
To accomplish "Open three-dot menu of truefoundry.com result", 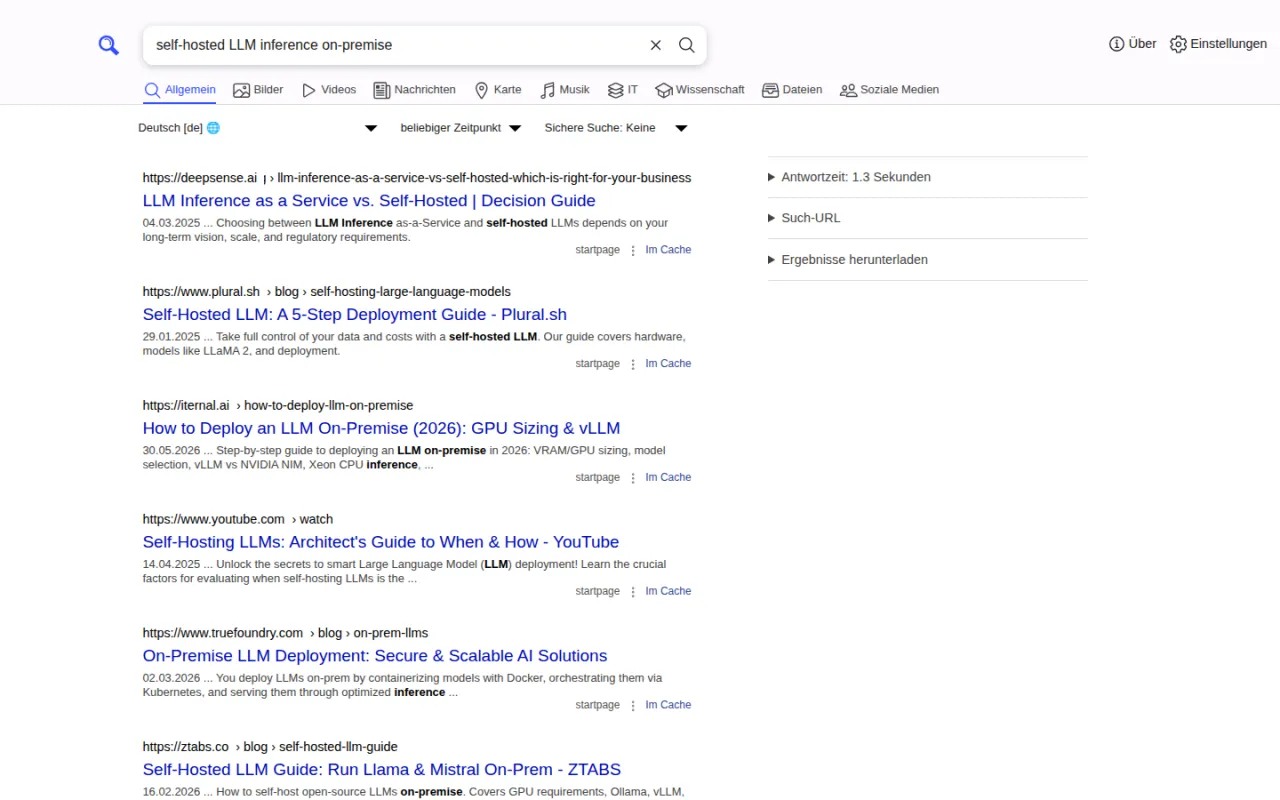I will [x=633, y=706].
